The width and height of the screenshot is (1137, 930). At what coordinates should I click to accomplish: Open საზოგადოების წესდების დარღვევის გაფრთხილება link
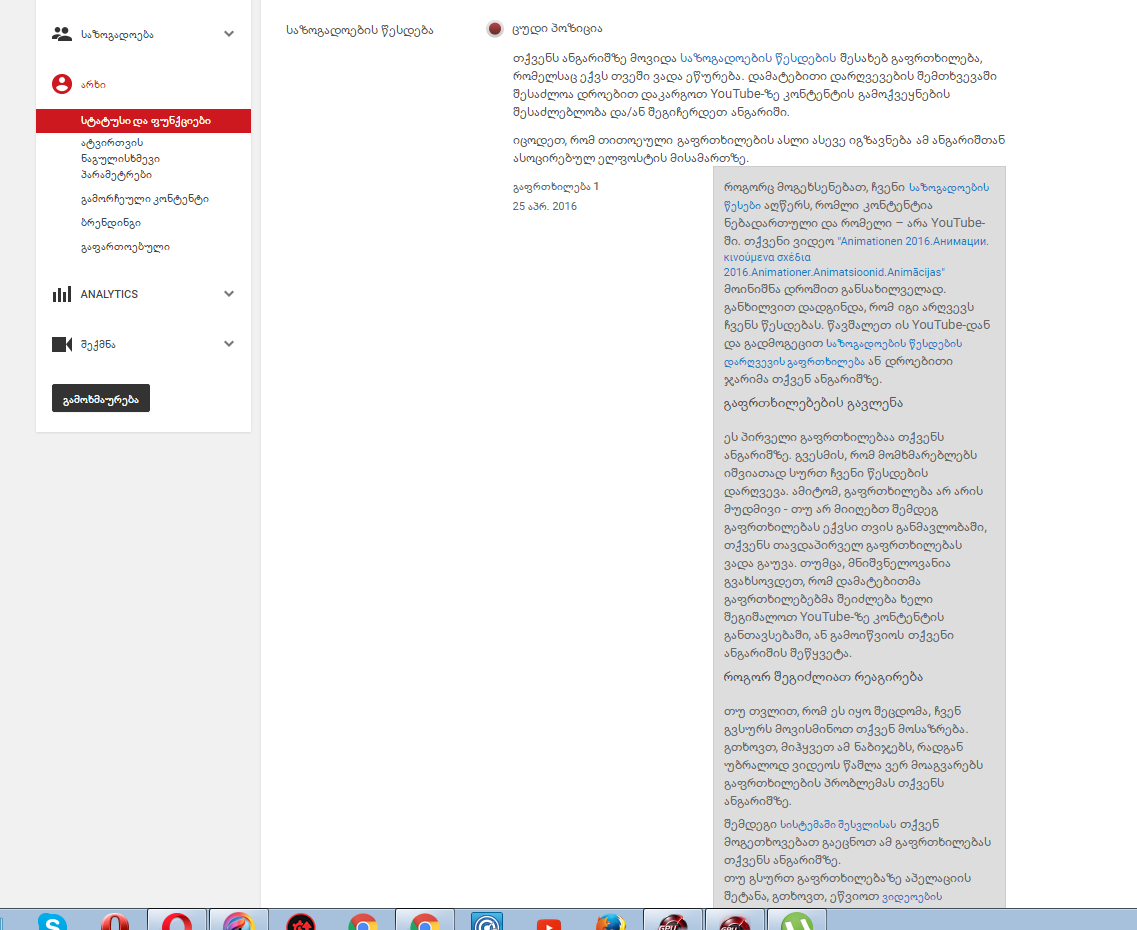pos(843,352)
